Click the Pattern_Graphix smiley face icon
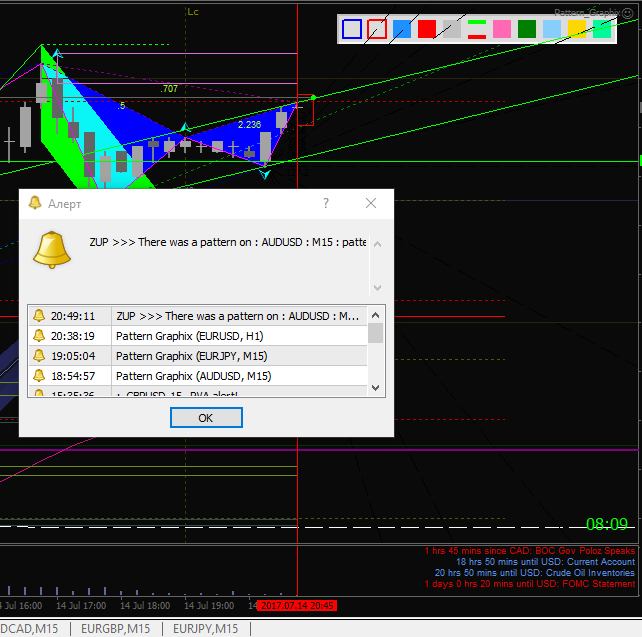The height and width of the screenshot is (637, 642). click(x=627, y=13)
